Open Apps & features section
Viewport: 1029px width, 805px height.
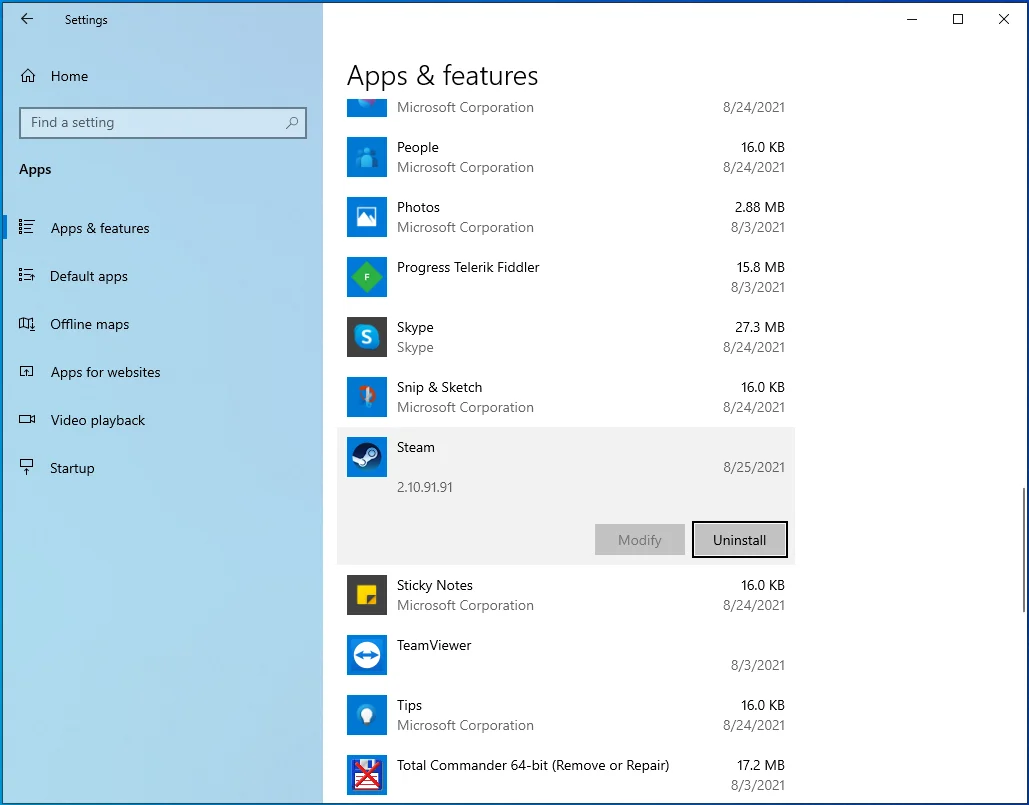click(x=100, y=228)
